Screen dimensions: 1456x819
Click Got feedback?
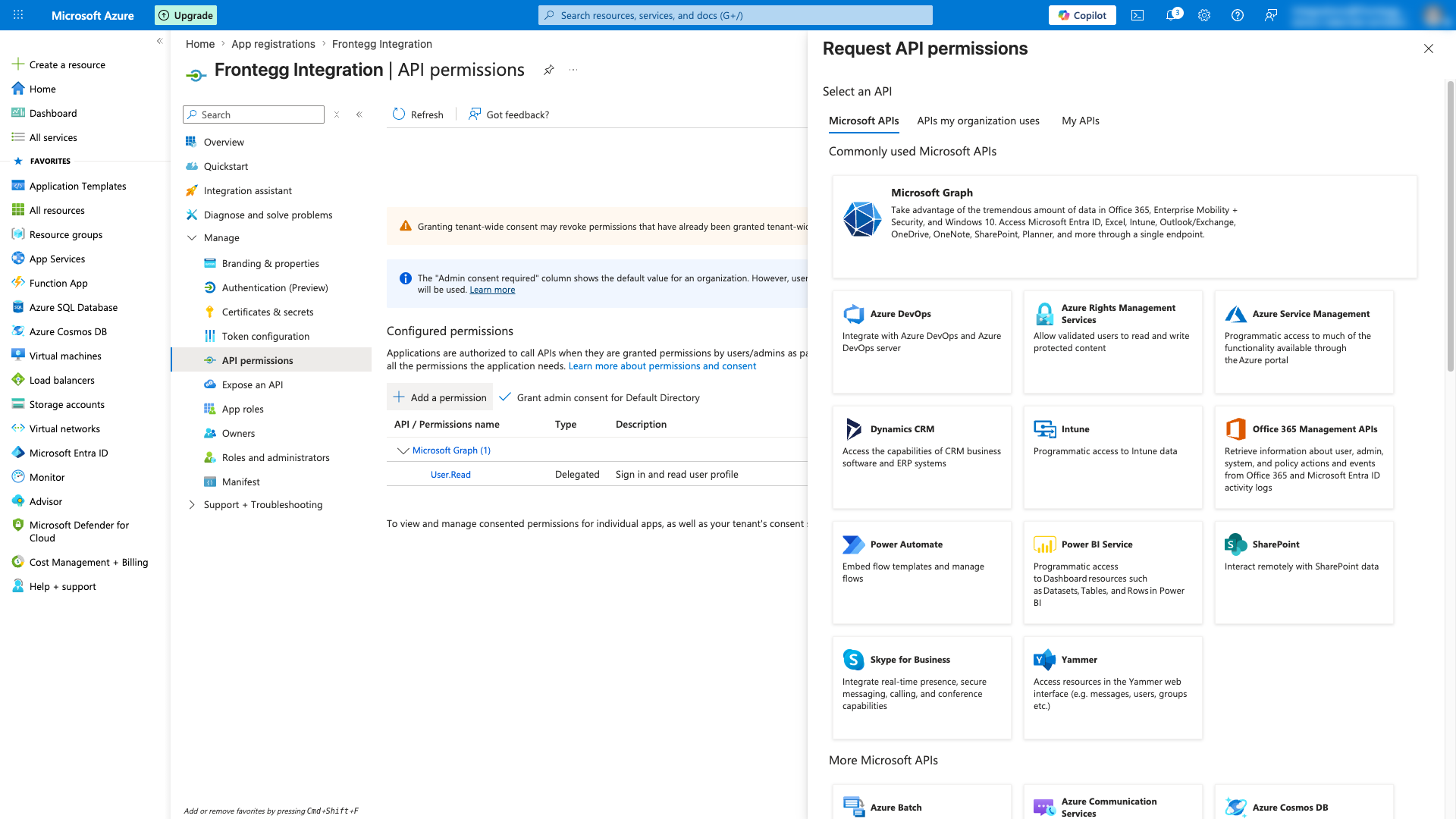(509, 115)
